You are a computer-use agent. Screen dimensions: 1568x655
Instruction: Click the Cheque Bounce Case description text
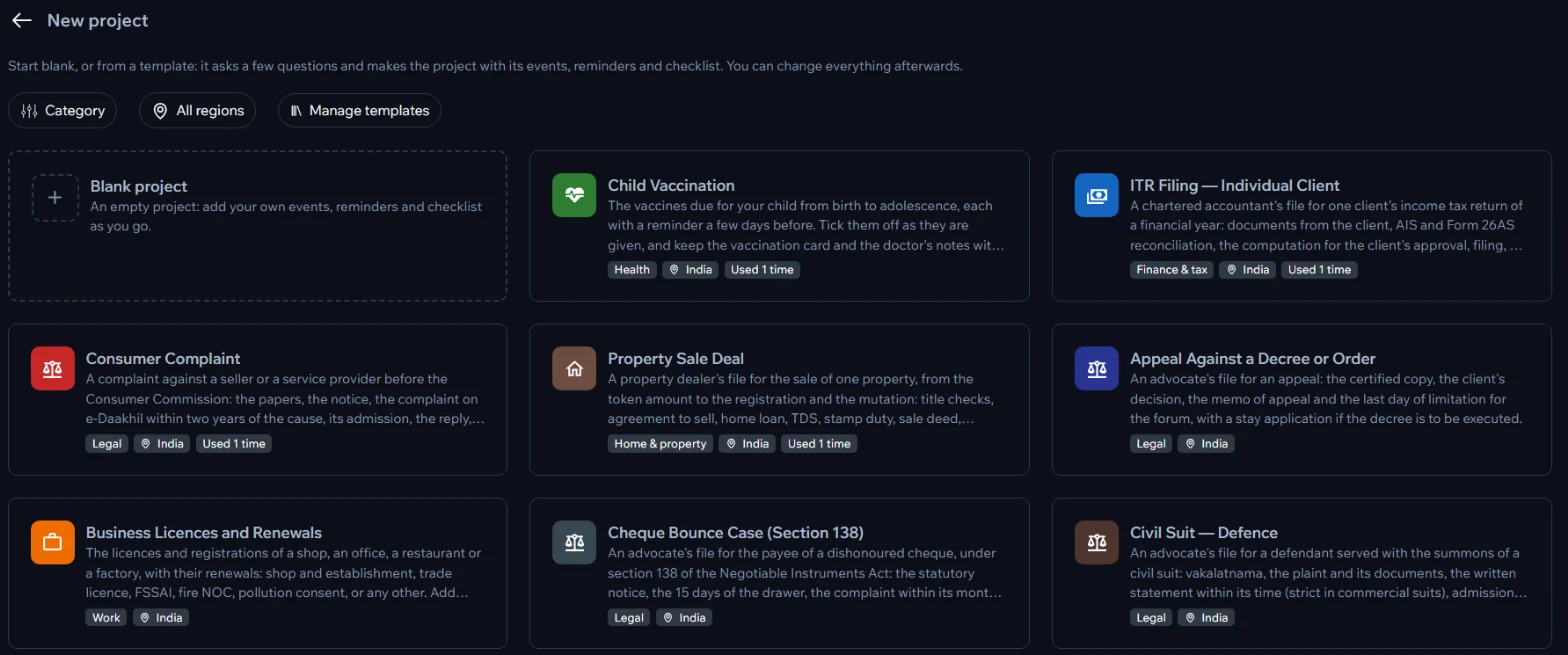(x=806, y=572)
